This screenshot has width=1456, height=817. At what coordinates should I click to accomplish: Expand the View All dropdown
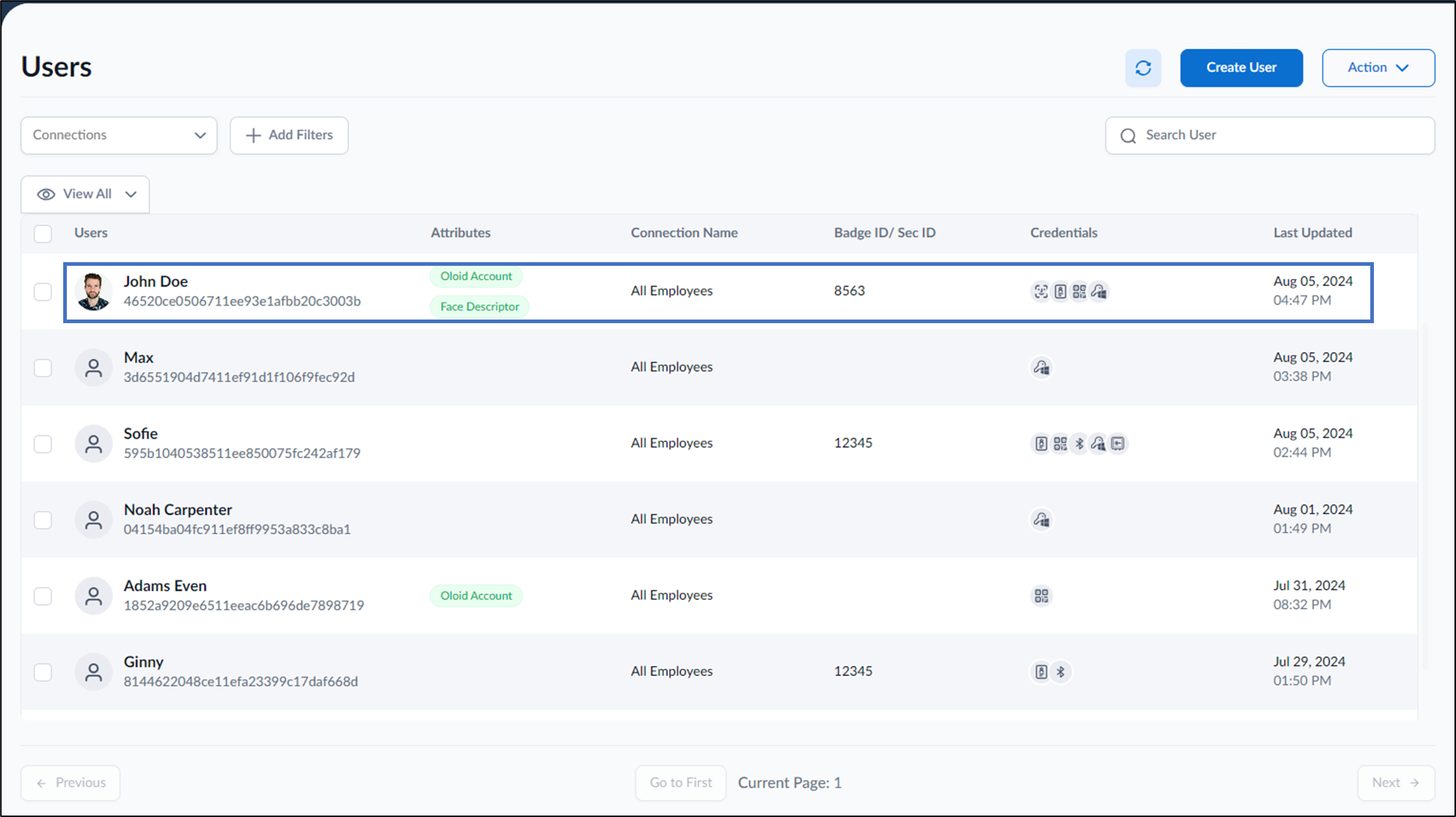(x=85, y=194)
